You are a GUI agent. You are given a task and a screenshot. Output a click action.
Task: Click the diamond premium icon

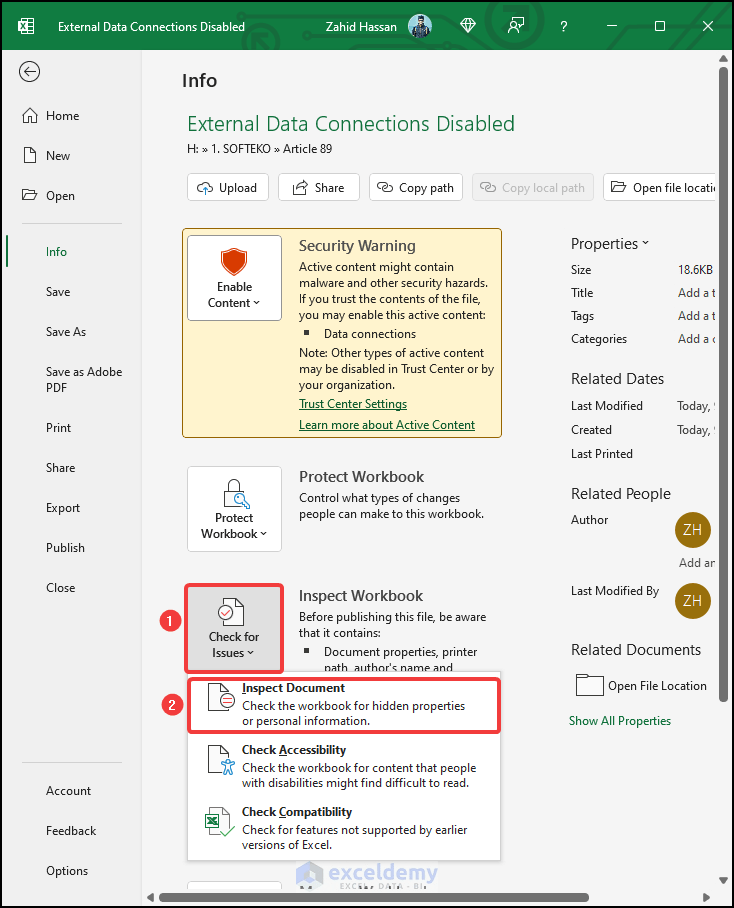click(468, 26)
